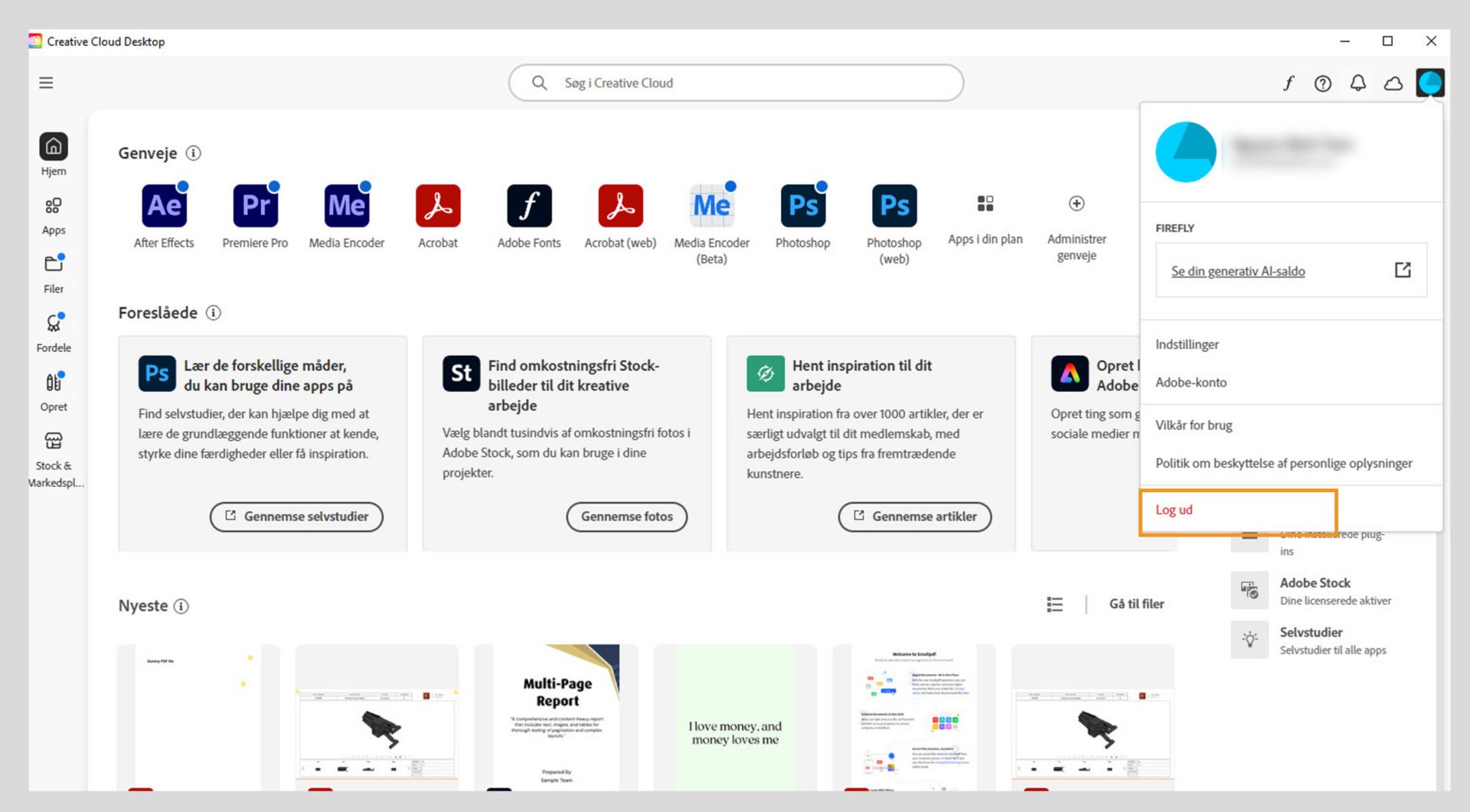Image resolution: width=1470 pixels, height=812 pixels.
Task: Open the external link icon for AI-saldo
Action: 1403,269
